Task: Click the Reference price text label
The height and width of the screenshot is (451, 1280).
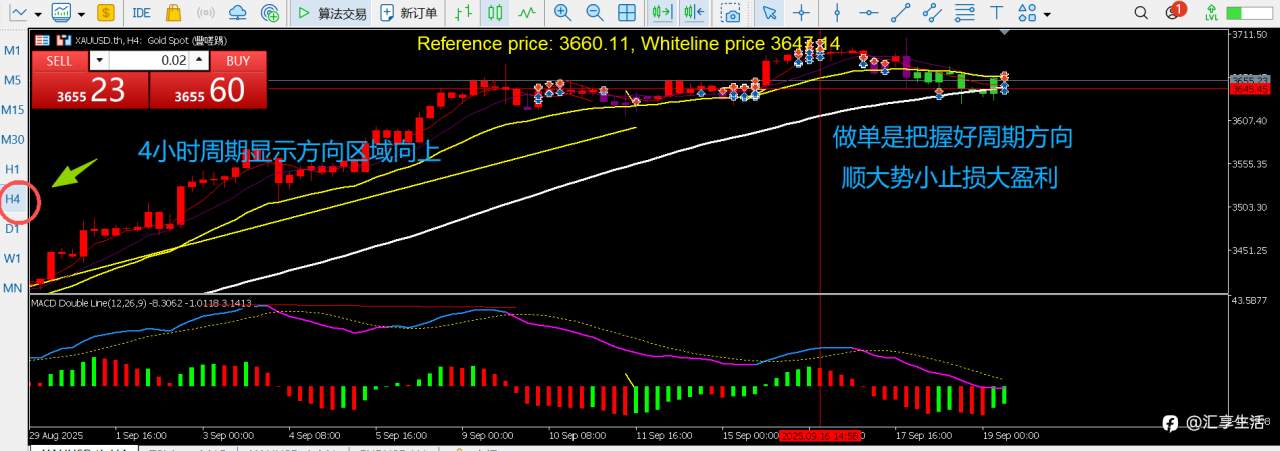Action: pyautogui.click(x=628, y=44)
